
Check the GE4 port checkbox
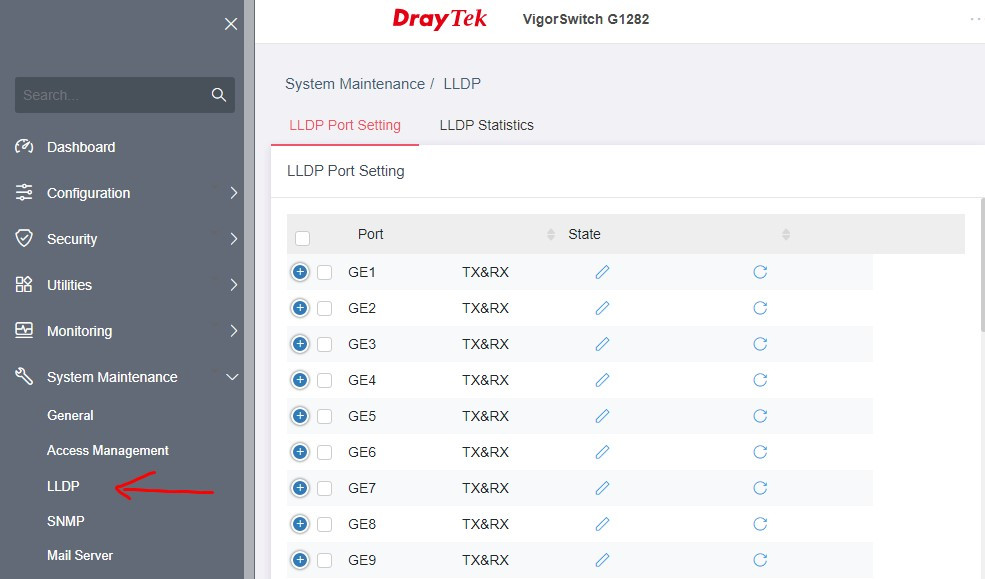tap(325, 381)
